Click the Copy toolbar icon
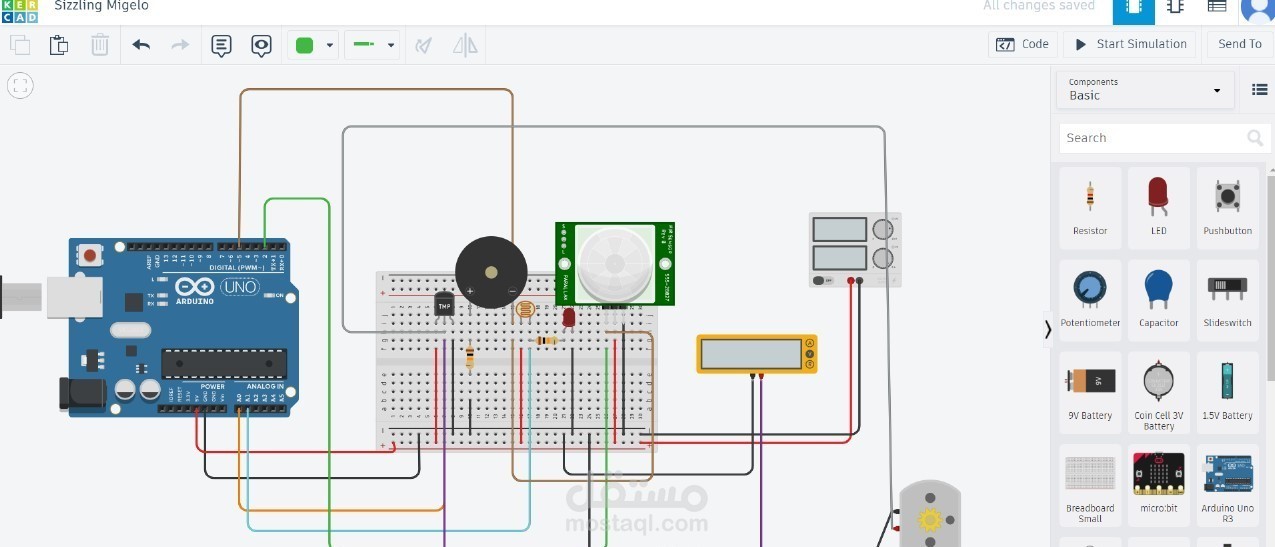Screen dimensions: 1275x547 click(x=20, y=45)
